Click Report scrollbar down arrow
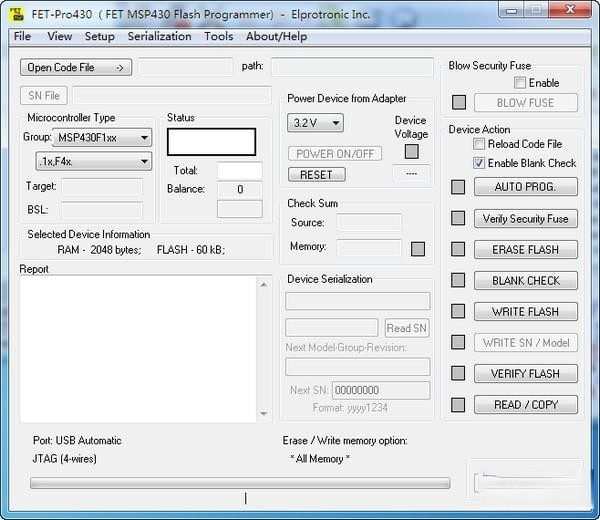This screenshot has width=600, height=520. 264,414
